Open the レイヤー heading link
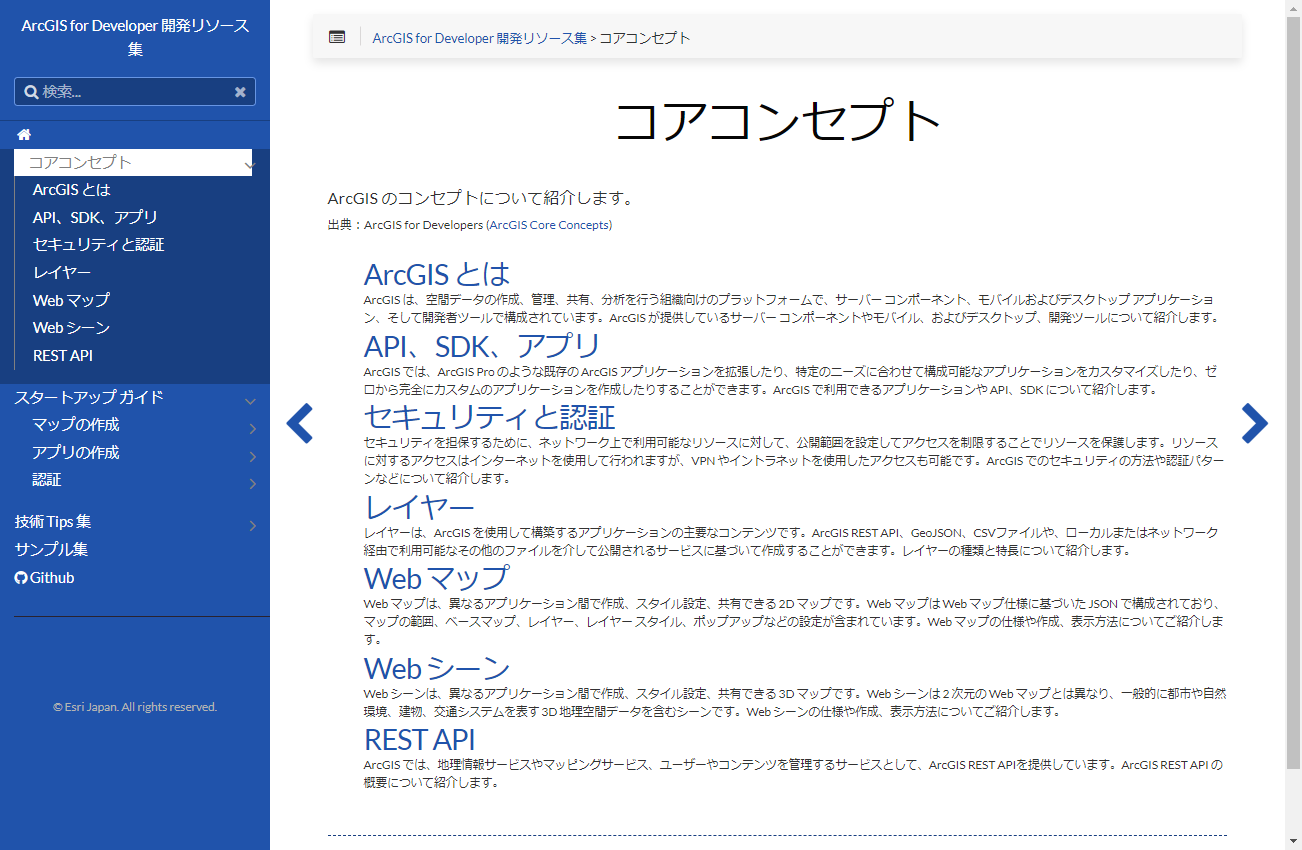This screenshot has width=1302, height=850. coord(419,507)
